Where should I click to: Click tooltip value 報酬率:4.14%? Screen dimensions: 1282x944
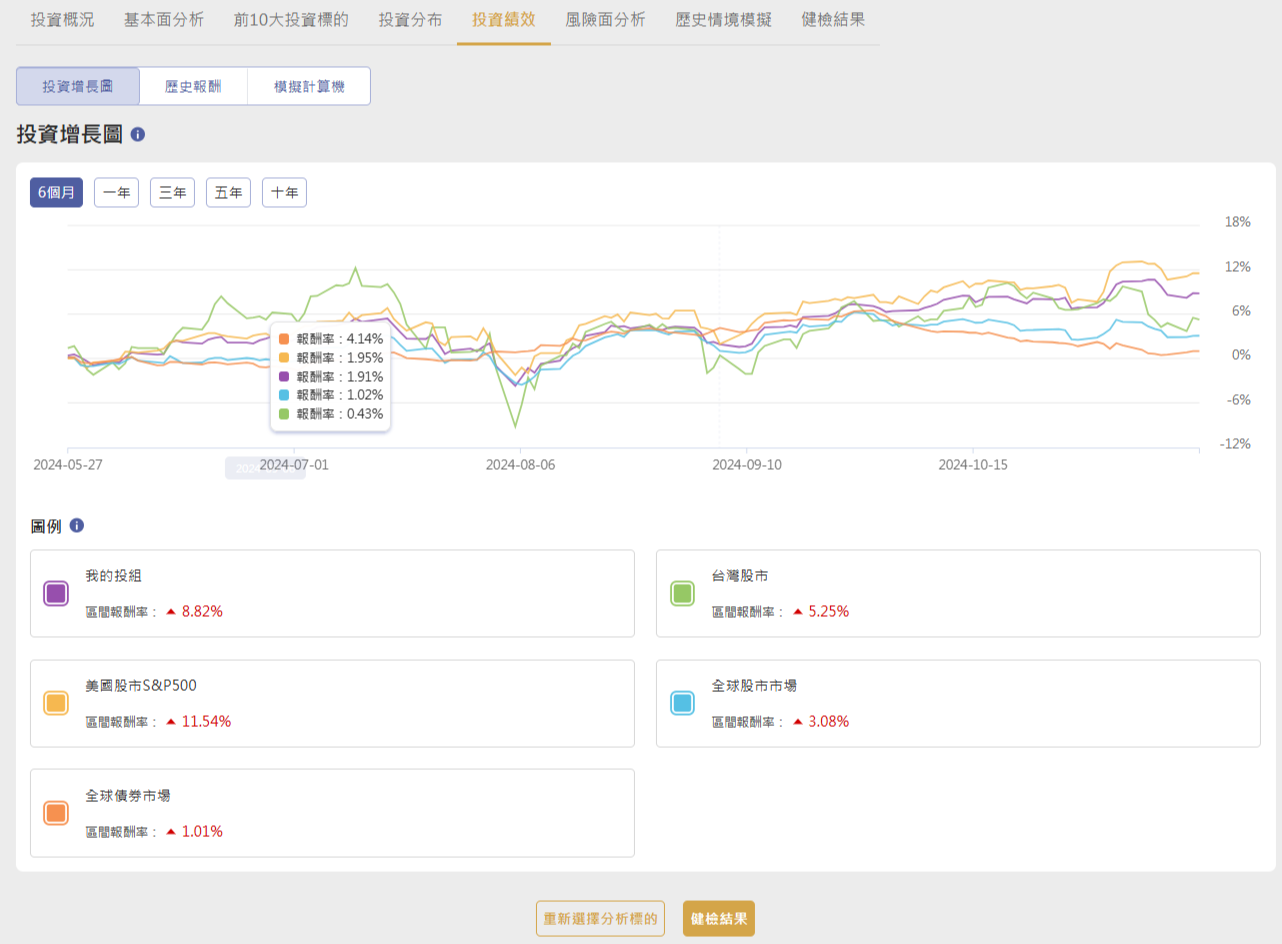(339, 339)
